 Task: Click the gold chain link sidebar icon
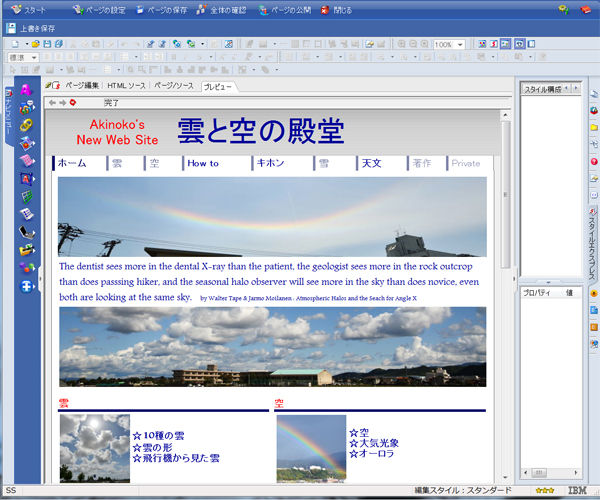26,125
